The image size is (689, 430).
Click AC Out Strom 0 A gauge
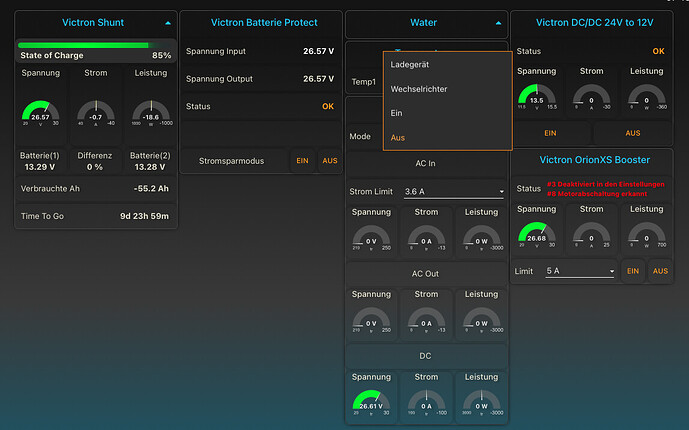426,320
